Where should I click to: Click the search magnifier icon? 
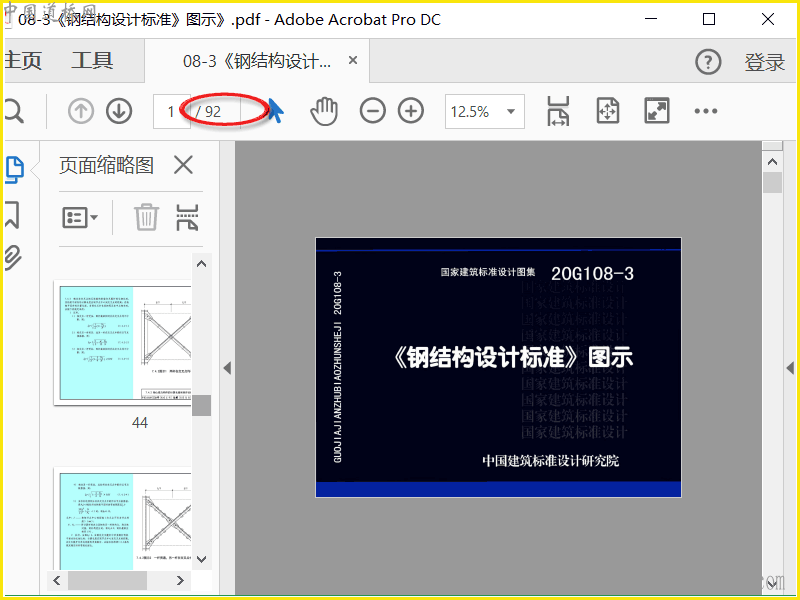(x=14, y=111)
